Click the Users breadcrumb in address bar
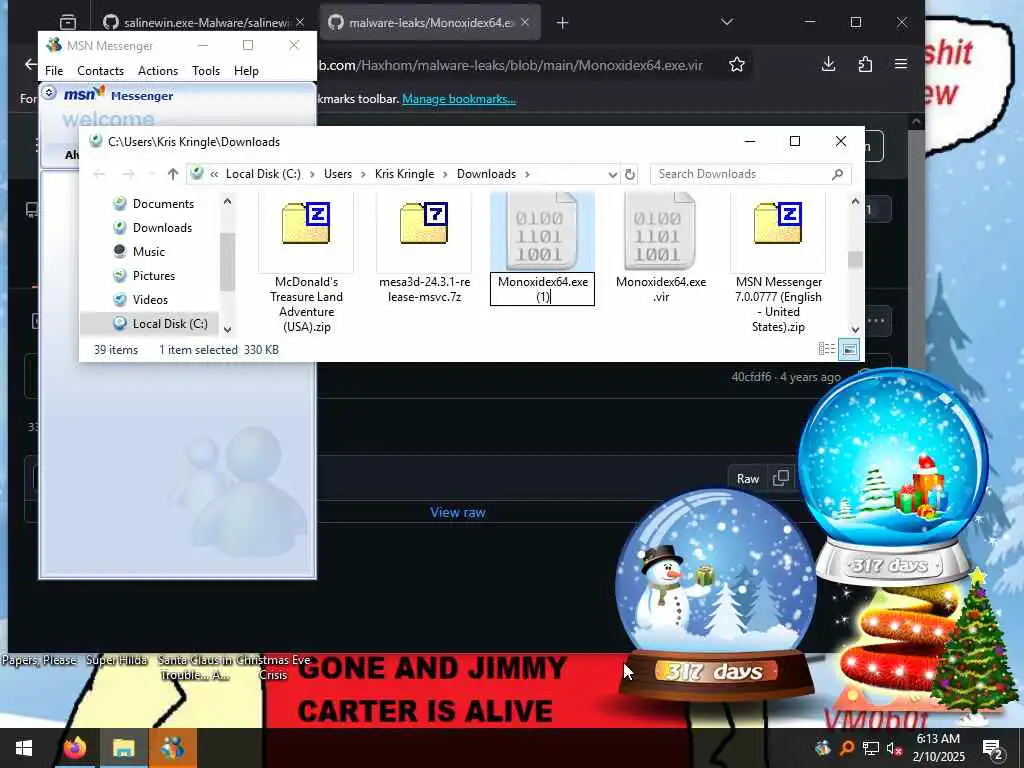This screenshot has width=1024, height=768. pyautogui.click(x=338, y=174)
